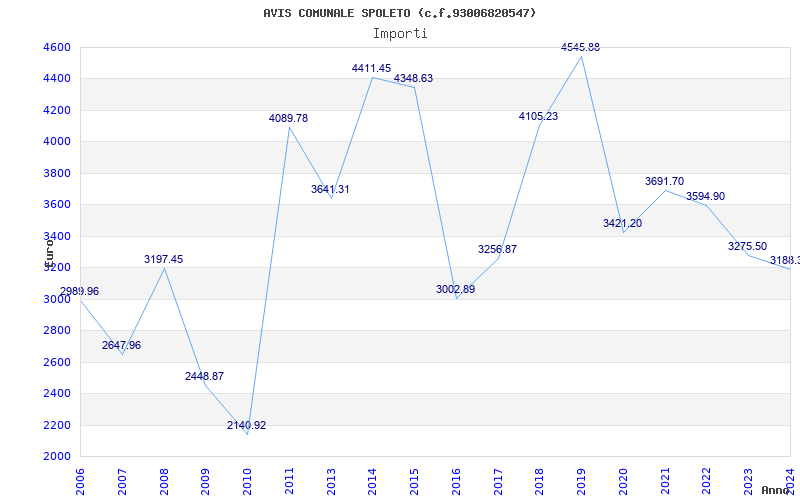
Task: Select the 2647.96 data label
Action: pyautogui.click(x=121, y=345)
